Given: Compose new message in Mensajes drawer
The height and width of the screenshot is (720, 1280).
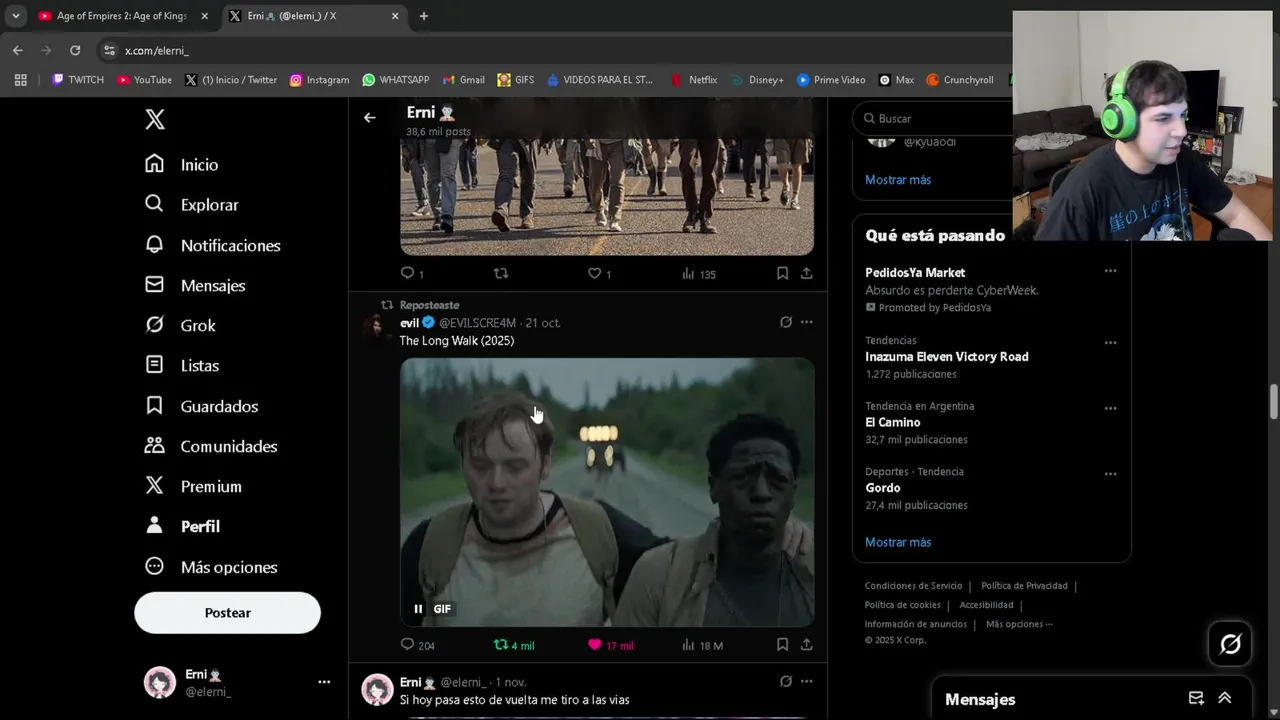Looking at the screenshot, I should [1195, 698].
